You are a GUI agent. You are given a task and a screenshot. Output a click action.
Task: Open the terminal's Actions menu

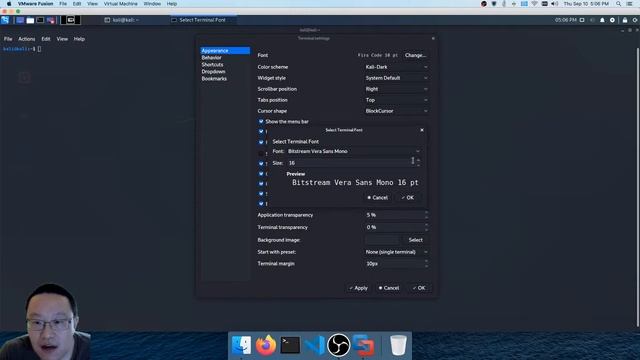click(27, 39)
